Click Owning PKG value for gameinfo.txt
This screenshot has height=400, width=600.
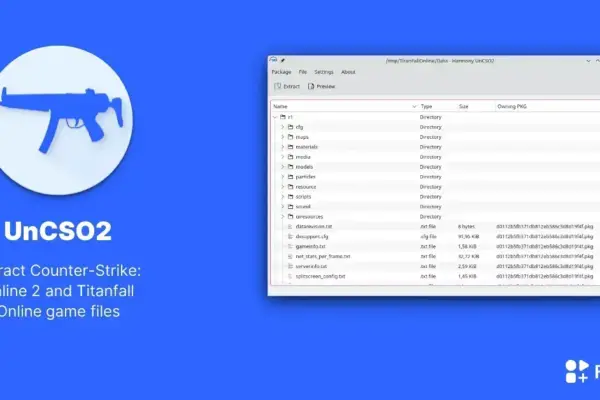pyautogui.click(x=545, y=247)
